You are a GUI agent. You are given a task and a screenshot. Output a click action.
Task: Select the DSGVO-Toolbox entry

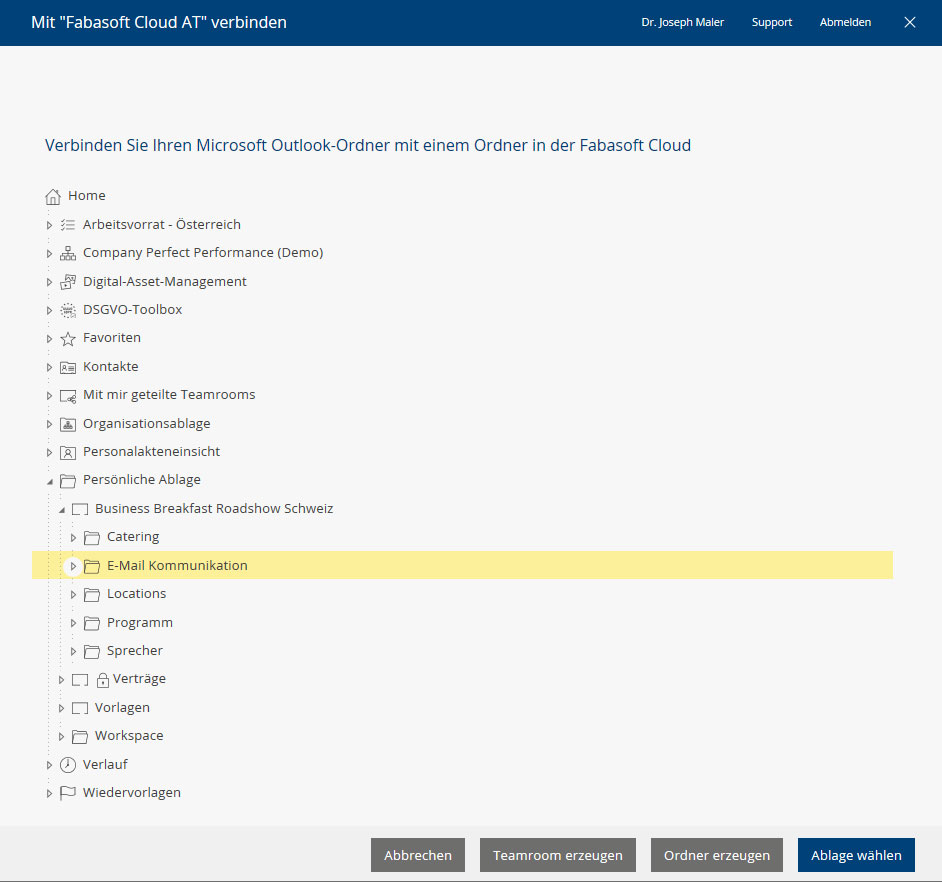(x=132, y=309)
